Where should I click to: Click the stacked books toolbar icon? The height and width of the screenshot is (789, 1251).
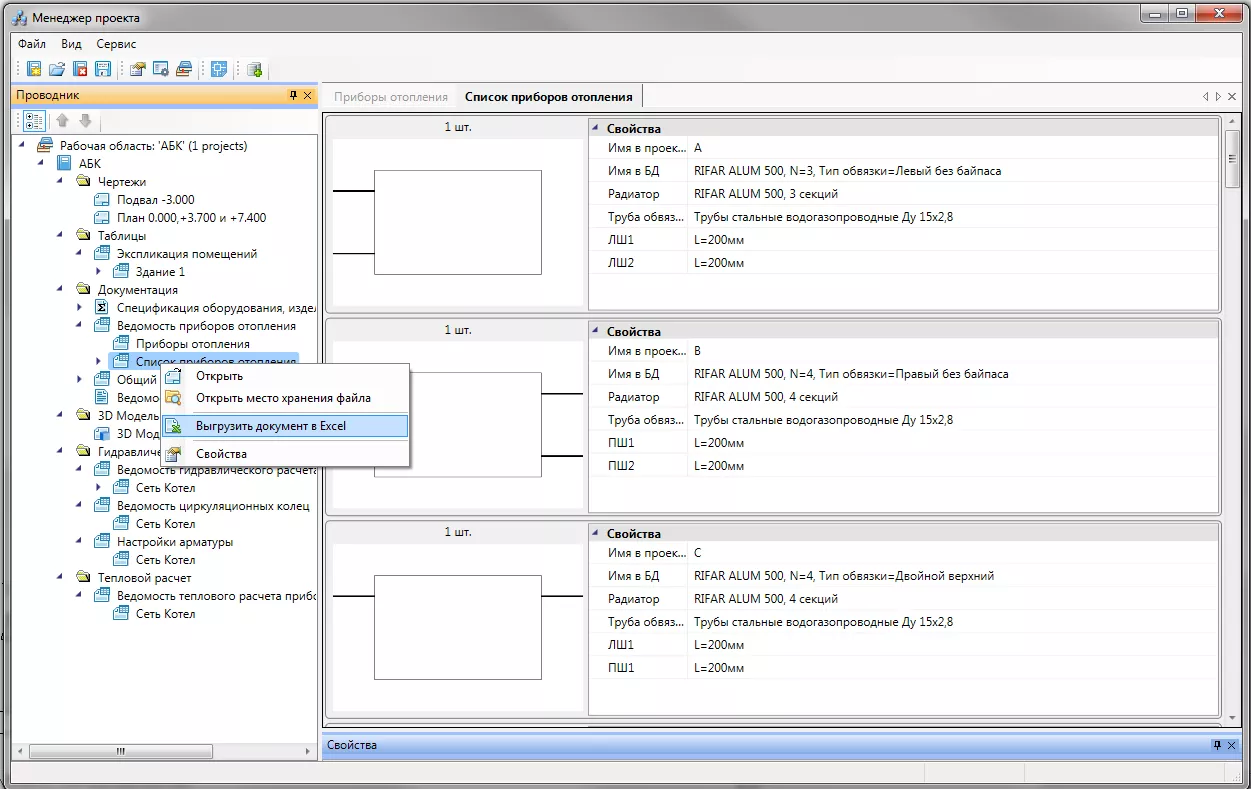tap(184, 69)
